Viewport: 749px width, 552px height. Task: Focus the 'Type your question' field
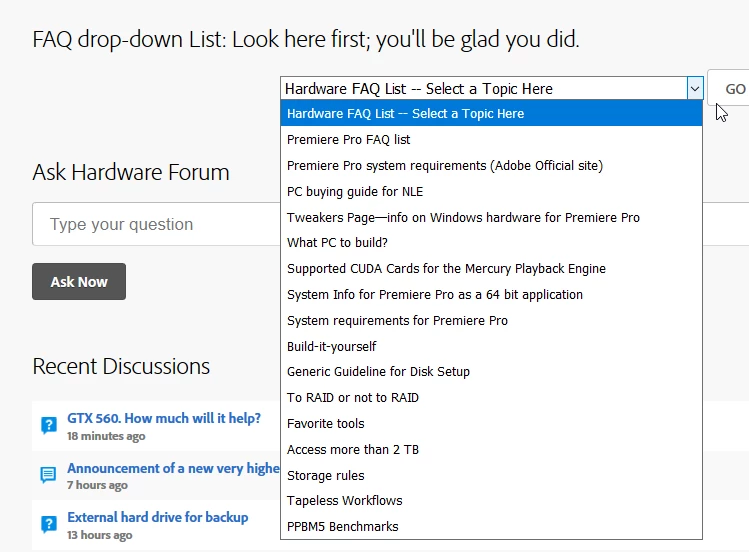156,224
